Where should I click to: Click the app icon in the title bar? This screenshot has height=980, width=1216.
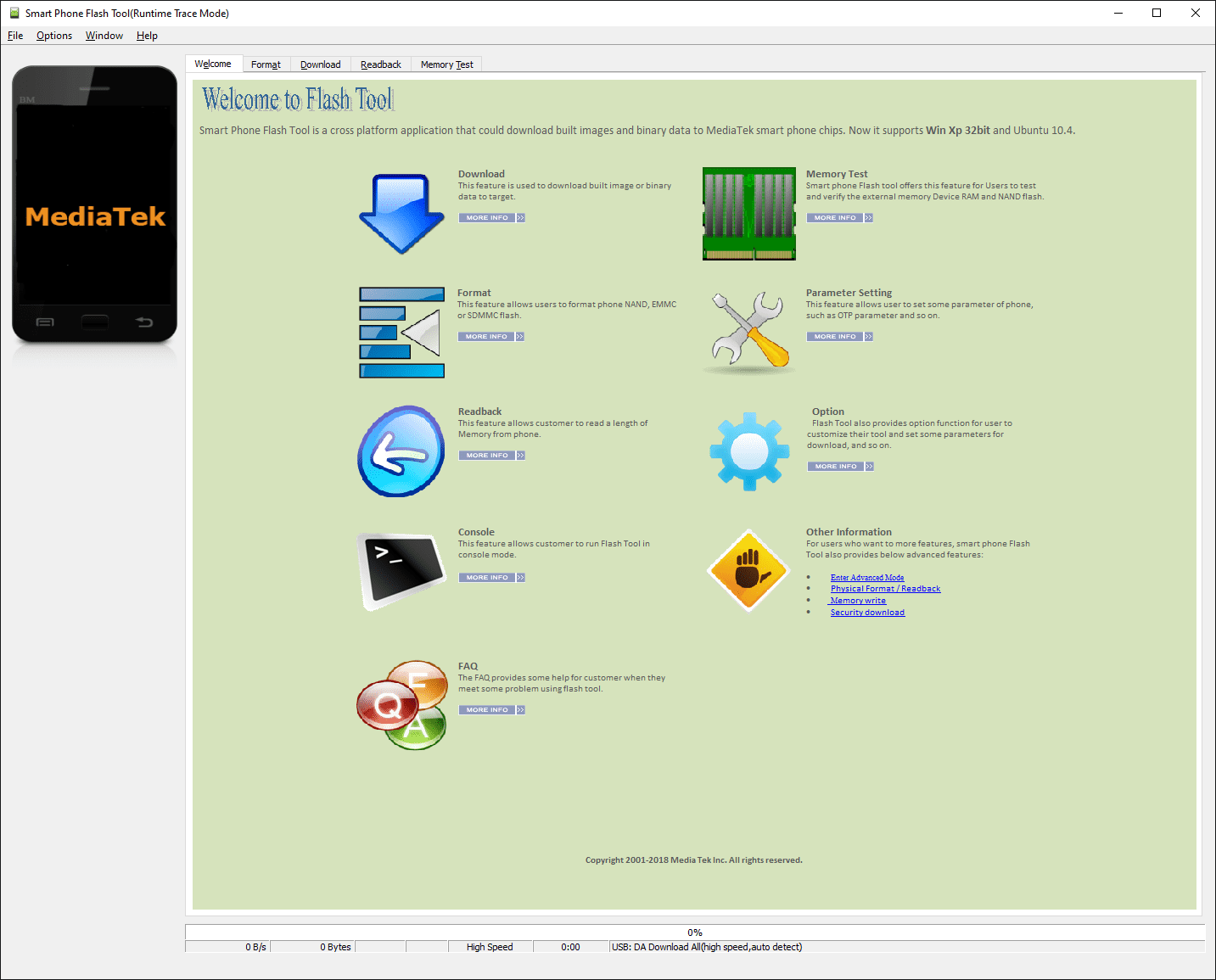[14, 13]
